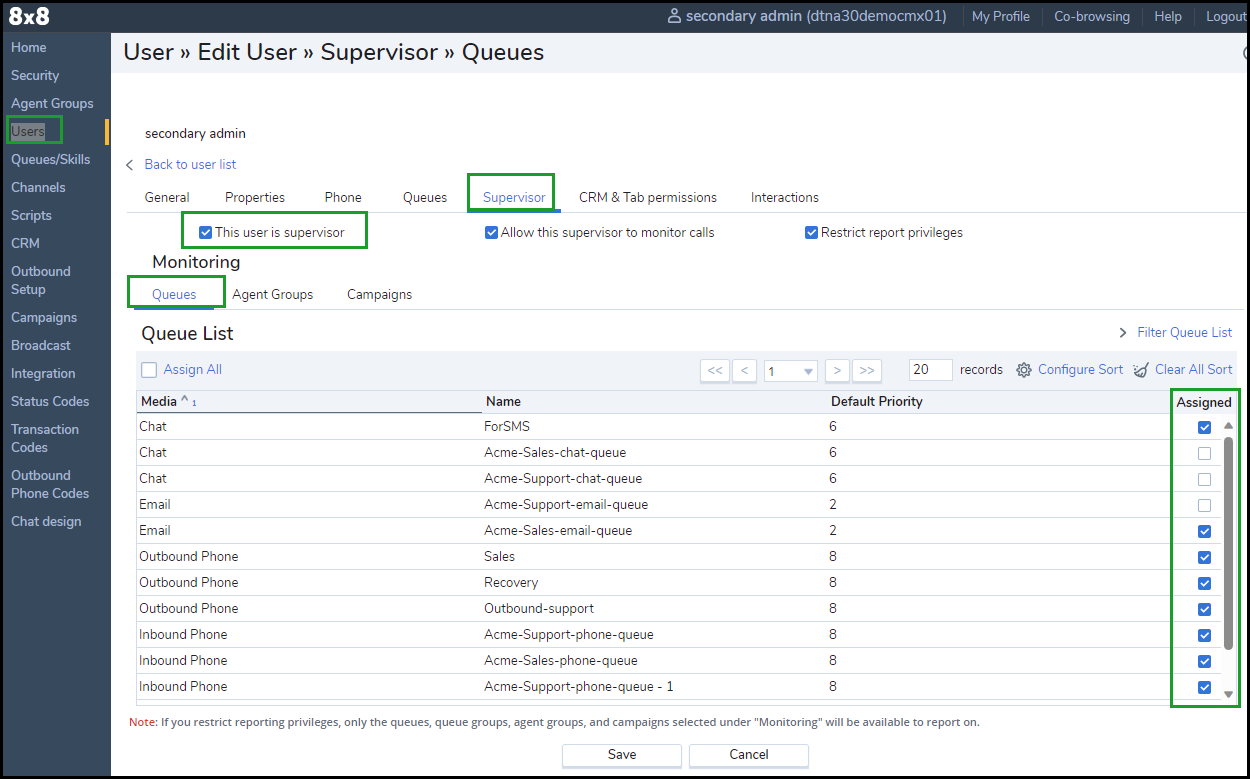Viewport: 1250px width, 779px height.
Task: Select Monitoring Queues sub-tab
Action: pyautogui.click(x=174, y=294)
